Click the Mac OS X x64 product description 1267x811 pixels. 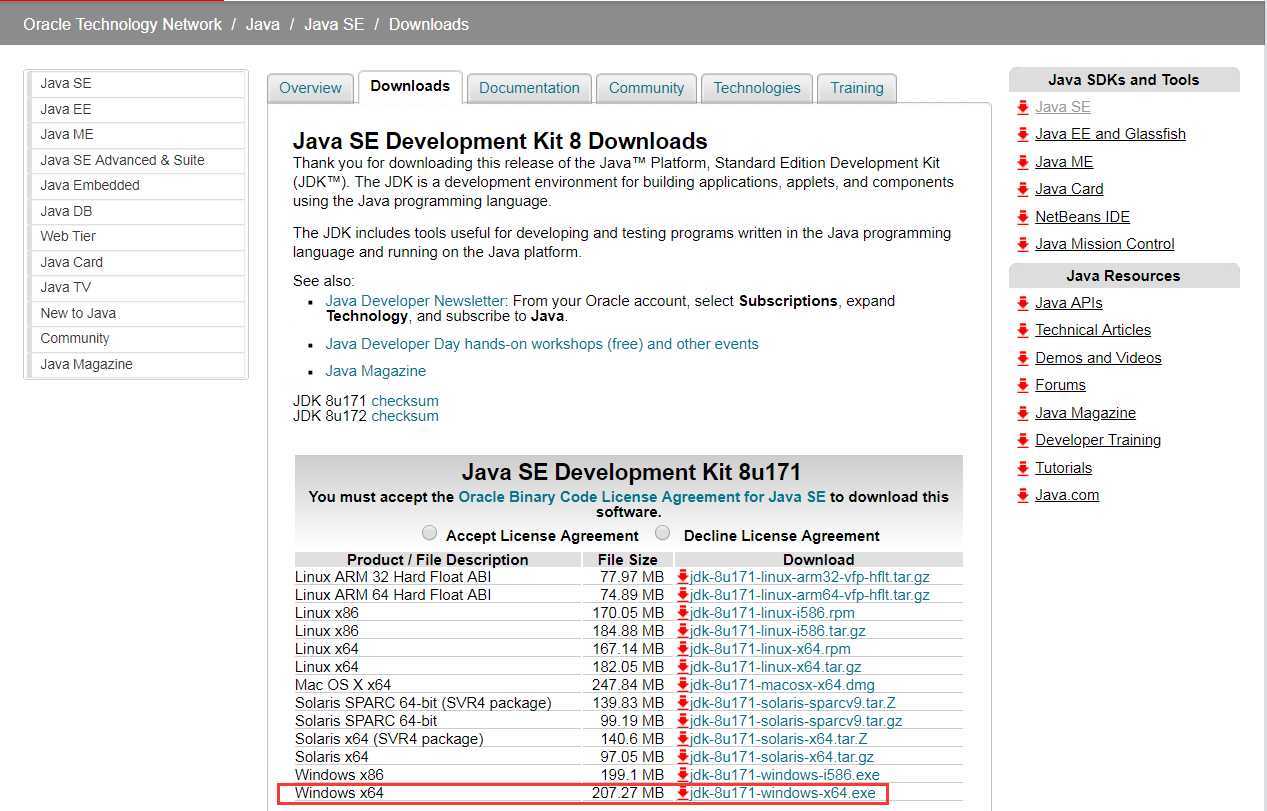click(343, 685)
